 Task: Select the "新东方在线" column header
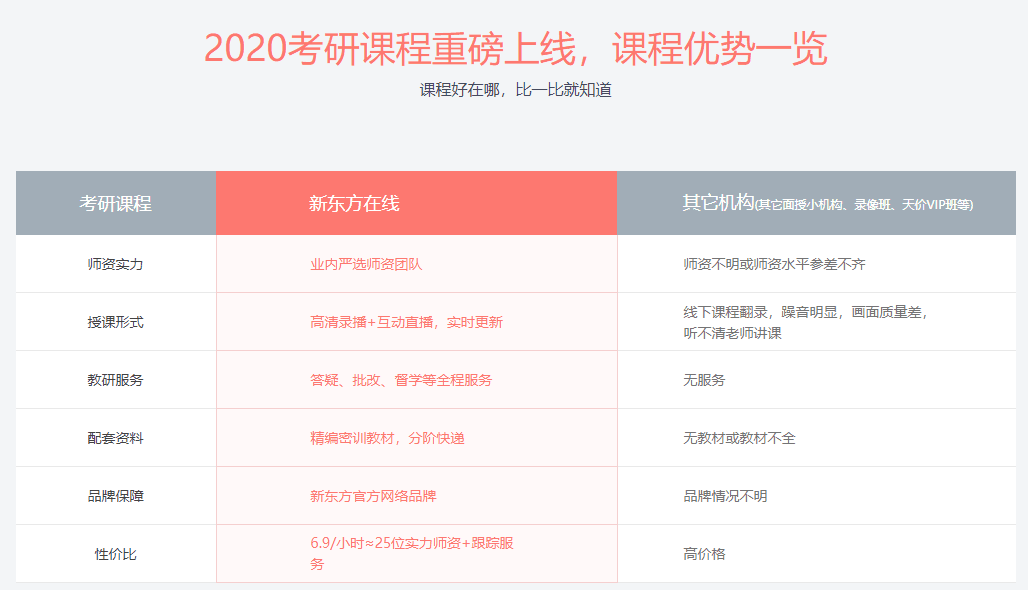click(416, 203)
